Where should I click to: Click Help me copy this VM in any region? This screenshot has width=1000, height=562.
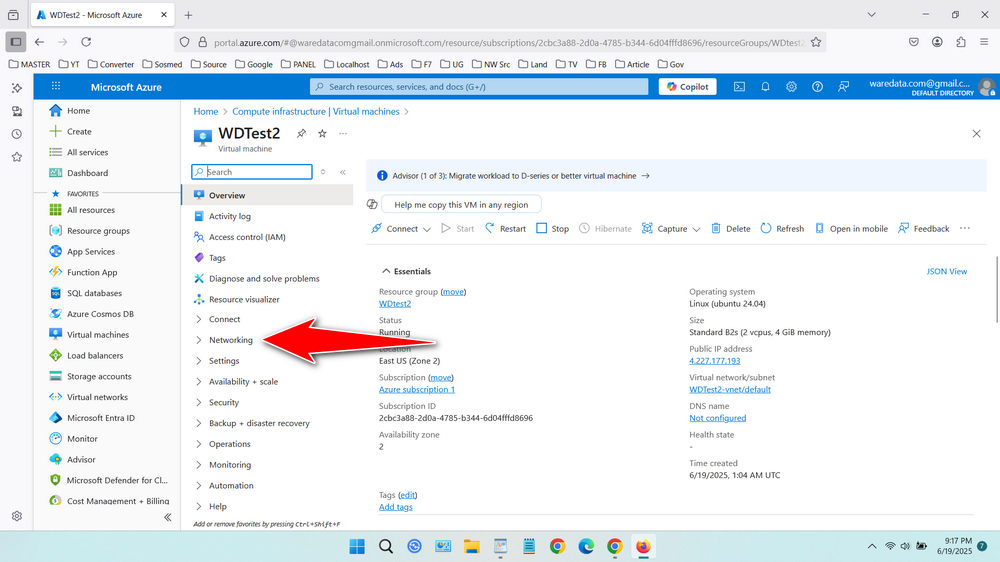click(461, 205)
